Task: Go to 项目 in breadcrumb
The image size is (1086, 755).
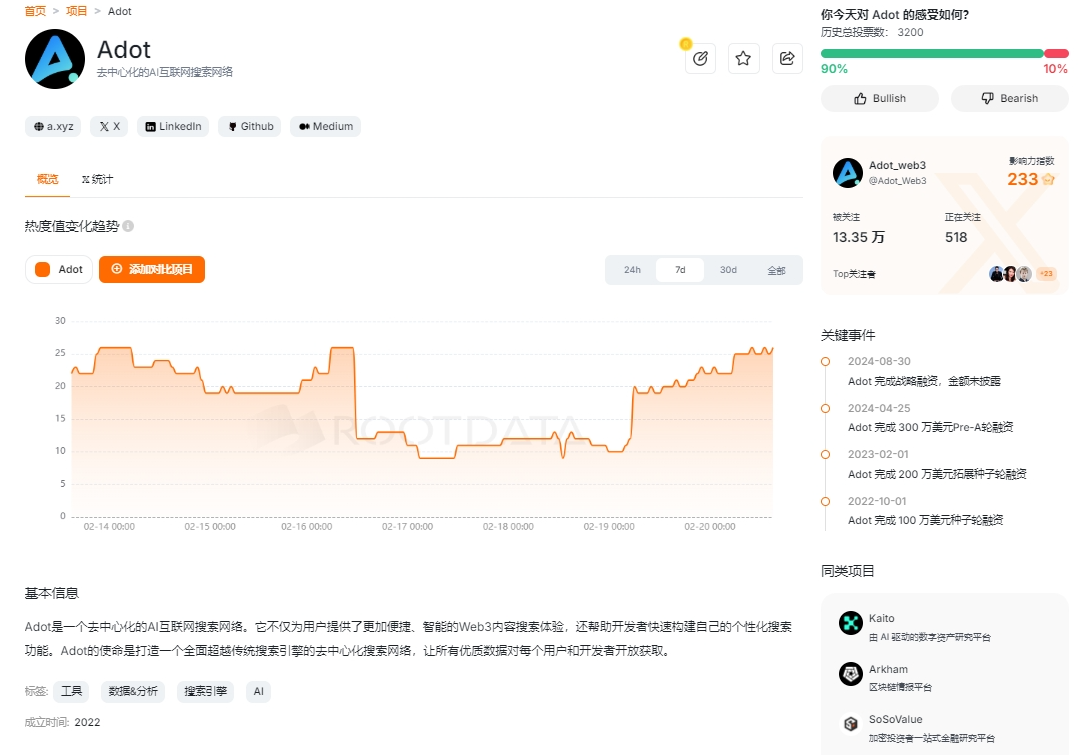Action: [76, 11]
